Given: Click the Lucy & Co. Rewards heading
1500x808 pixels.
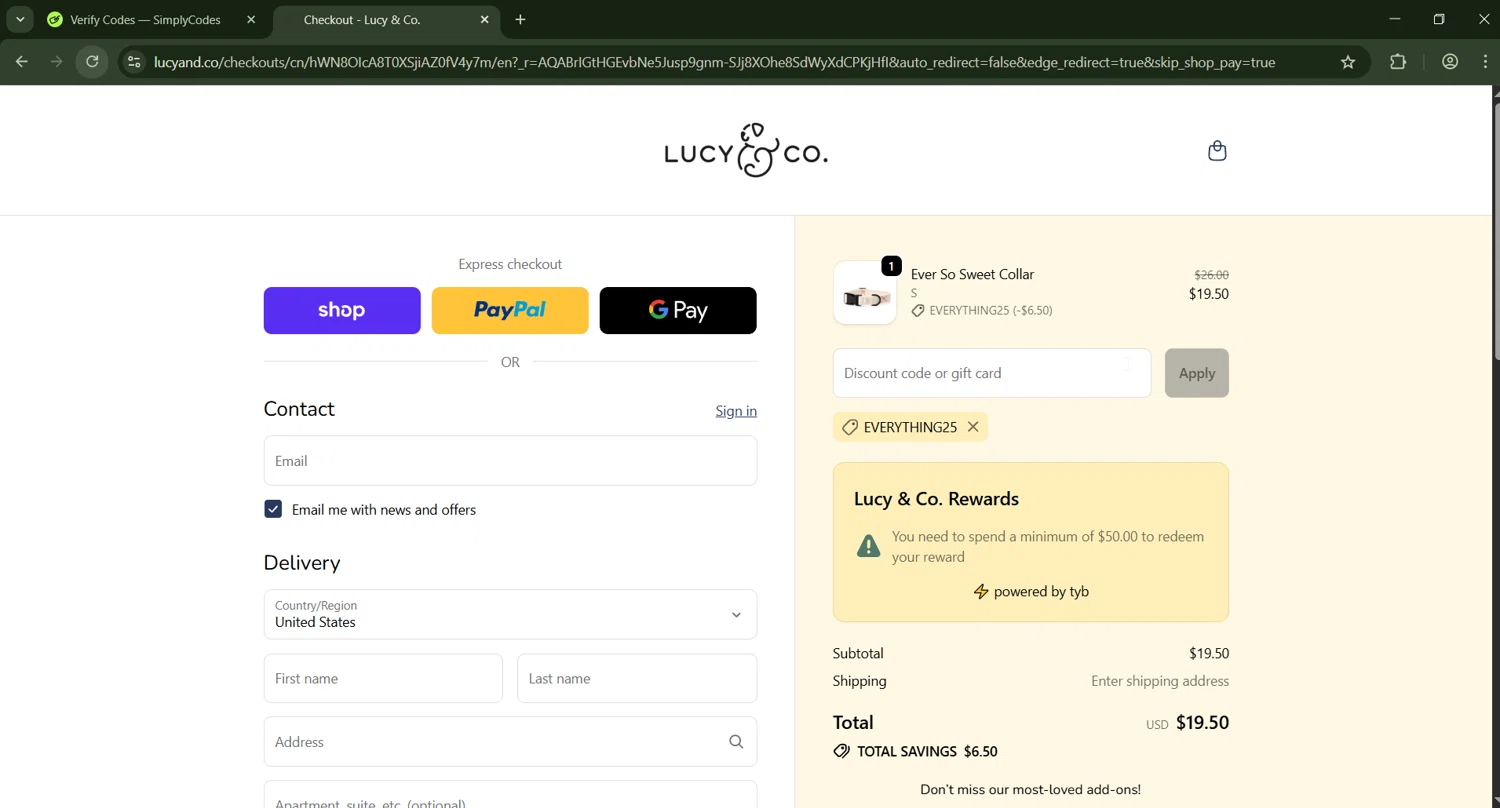Looking at the screenshot, I should click(x=936, y=499).
